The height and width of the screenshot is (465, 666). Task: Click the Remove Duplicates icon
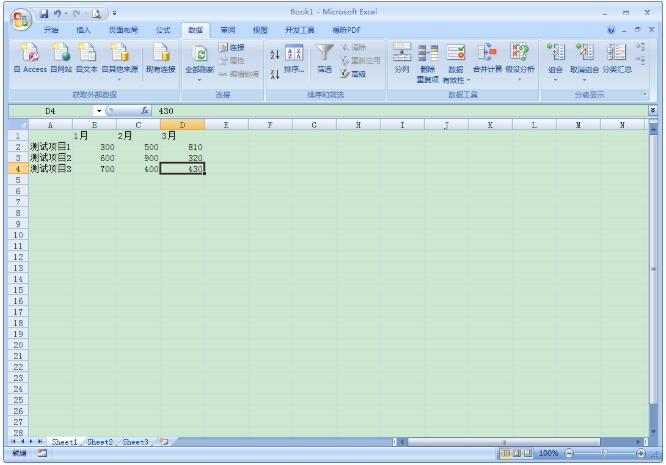[428, 52]
